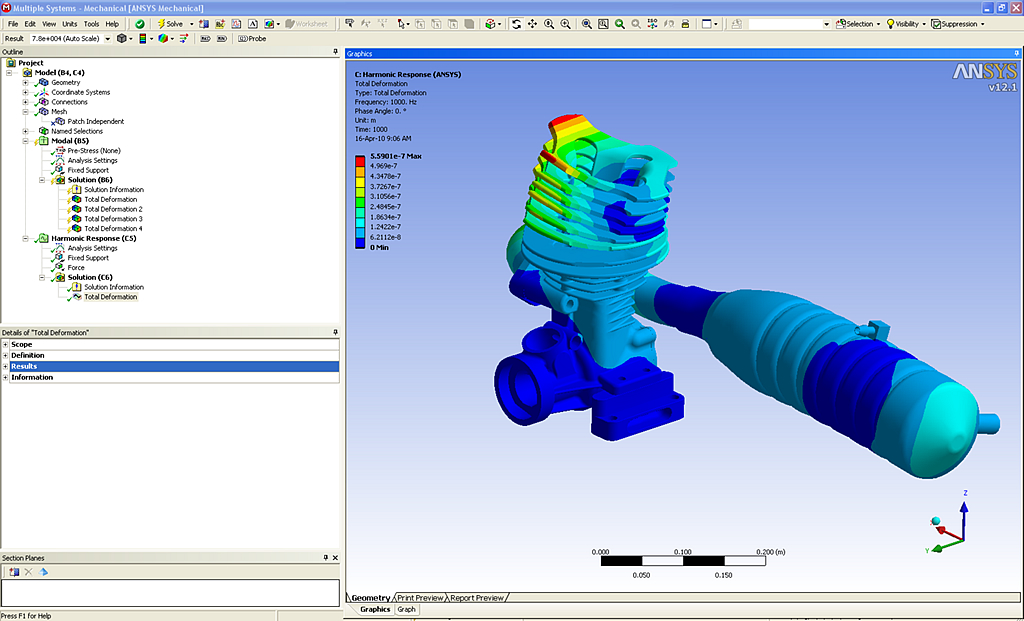The height and width of the screenshot is (621, 1024).
Task: Click the label pick tool icon
Action: point(349,24)
